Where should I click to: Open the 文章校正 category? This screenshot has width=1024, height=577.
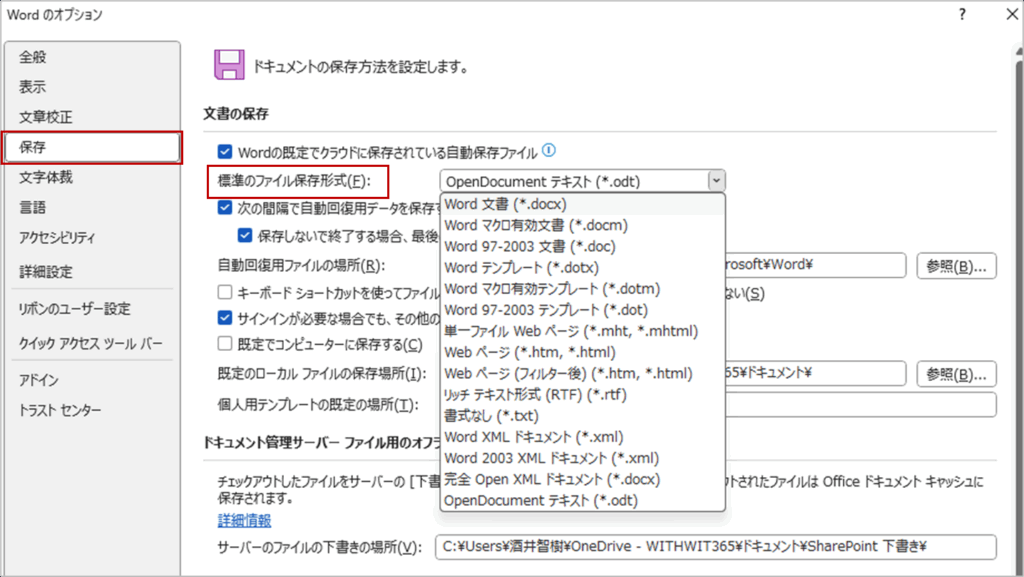click(92, 117)
